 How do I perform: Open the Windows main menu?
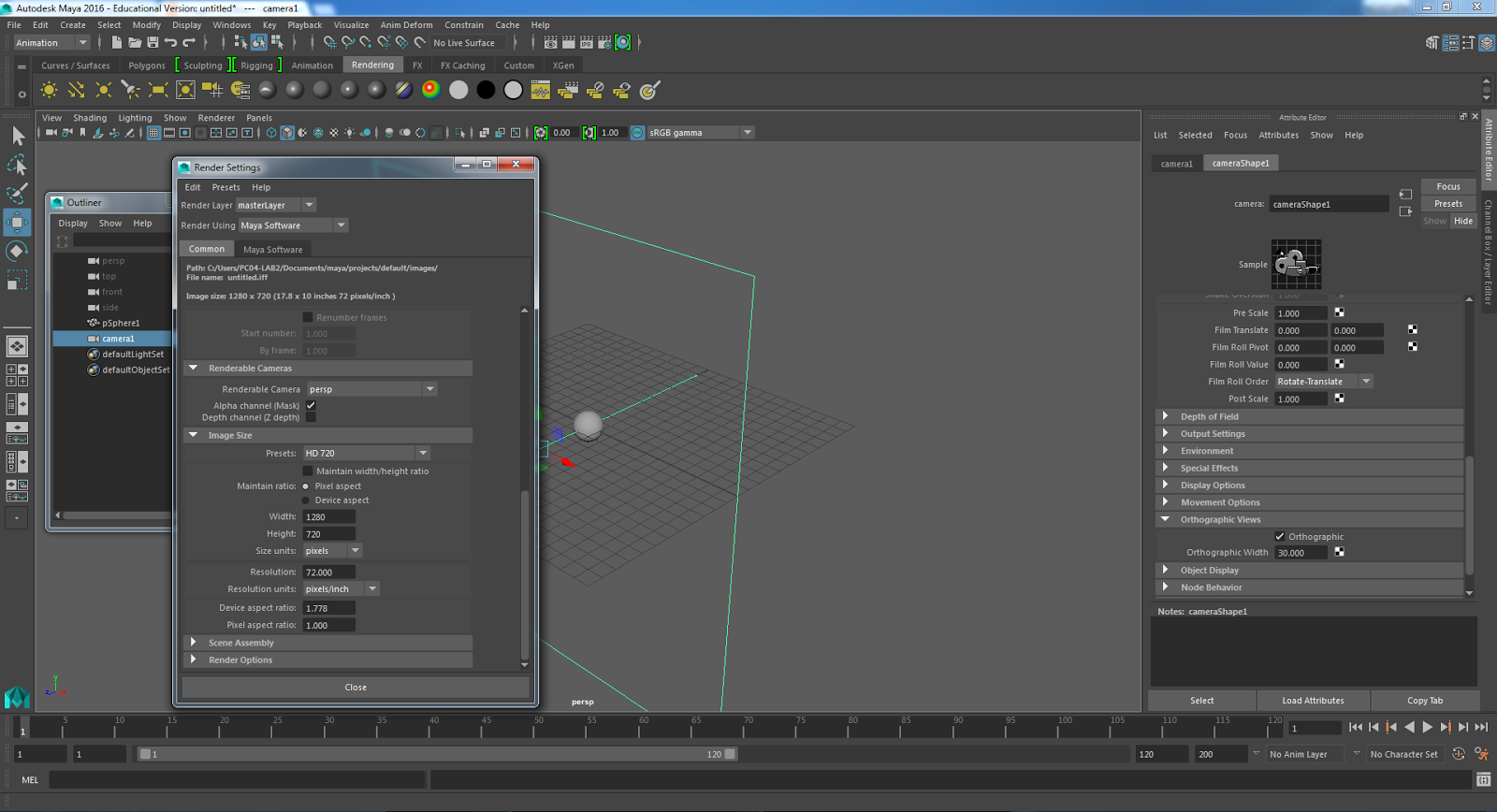[x=232, y=25]
